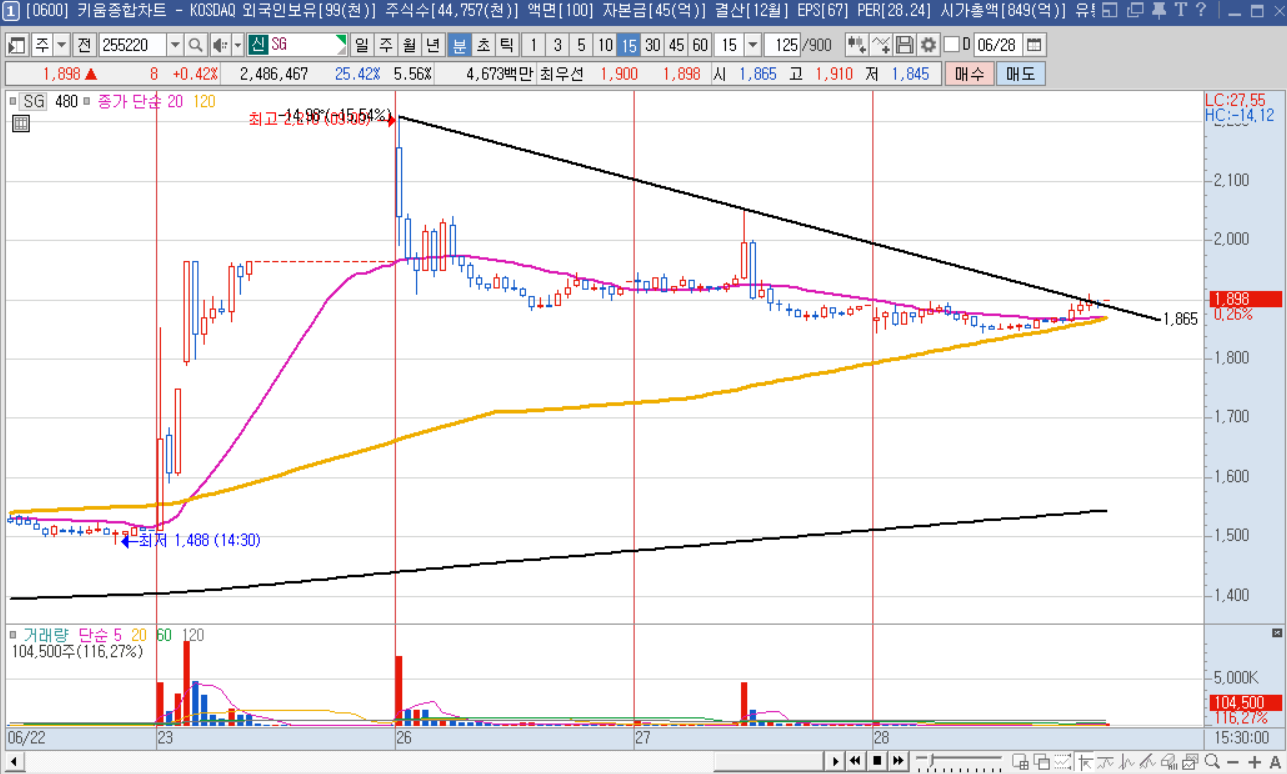The width and height of the screenshot is (1287, 774).
Task: Click the stock code input field 255220
Action: pos(132,46)
